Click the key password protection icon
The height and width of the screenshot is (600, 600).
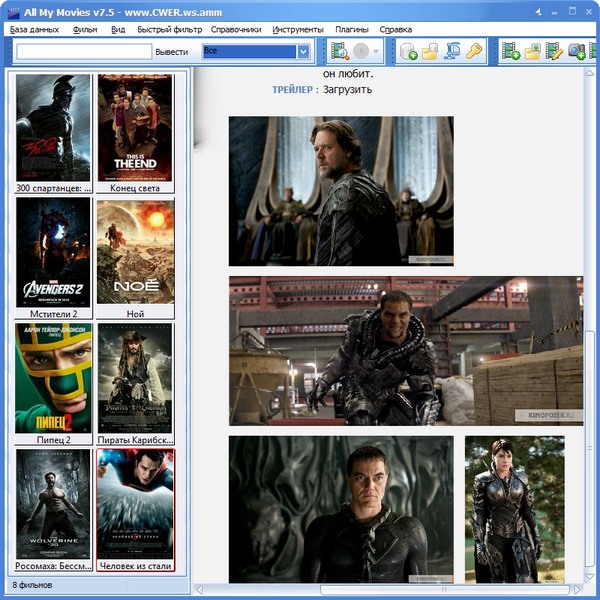475,51
